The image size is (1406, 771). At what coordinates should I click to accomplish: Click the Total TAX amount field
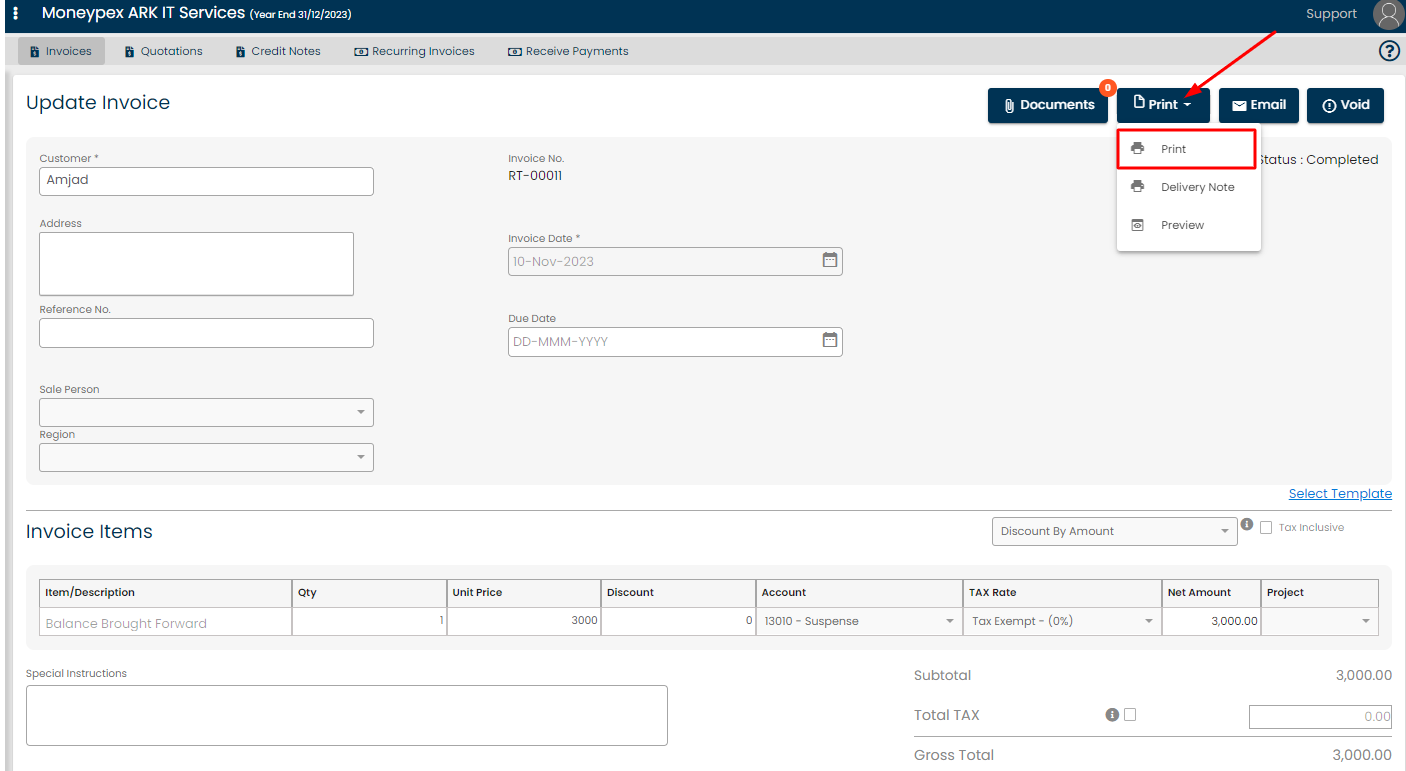point(1320,716)
